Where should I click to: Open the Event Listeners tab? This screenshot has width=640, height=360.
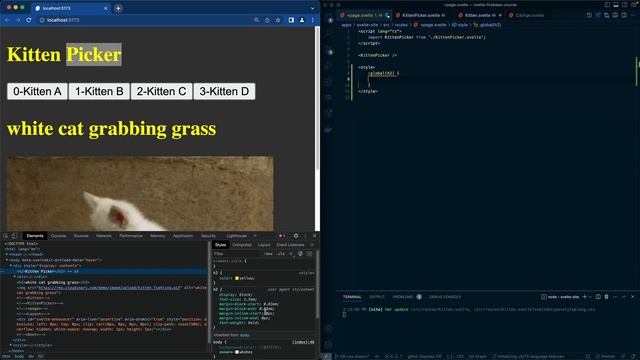point(290,245)
